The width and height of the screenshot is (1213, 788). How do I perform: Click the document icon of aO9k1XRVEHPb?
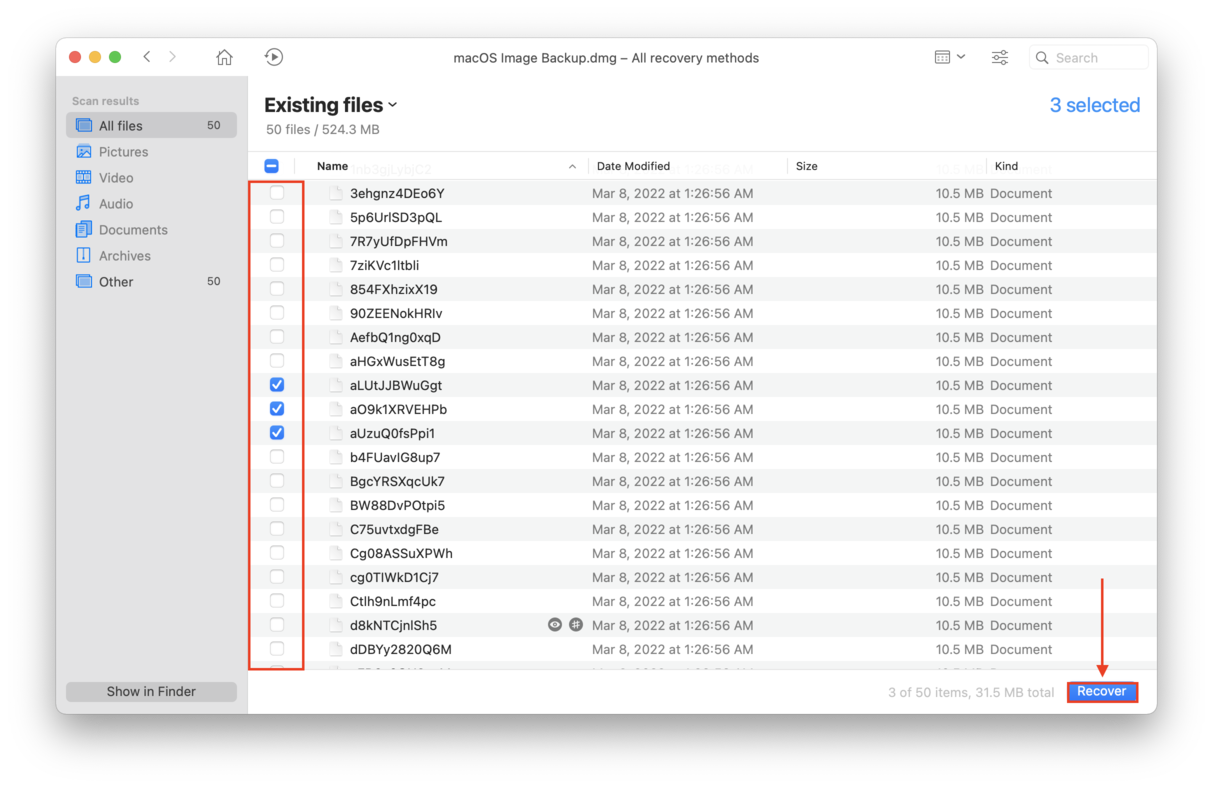tap(336, 409)
